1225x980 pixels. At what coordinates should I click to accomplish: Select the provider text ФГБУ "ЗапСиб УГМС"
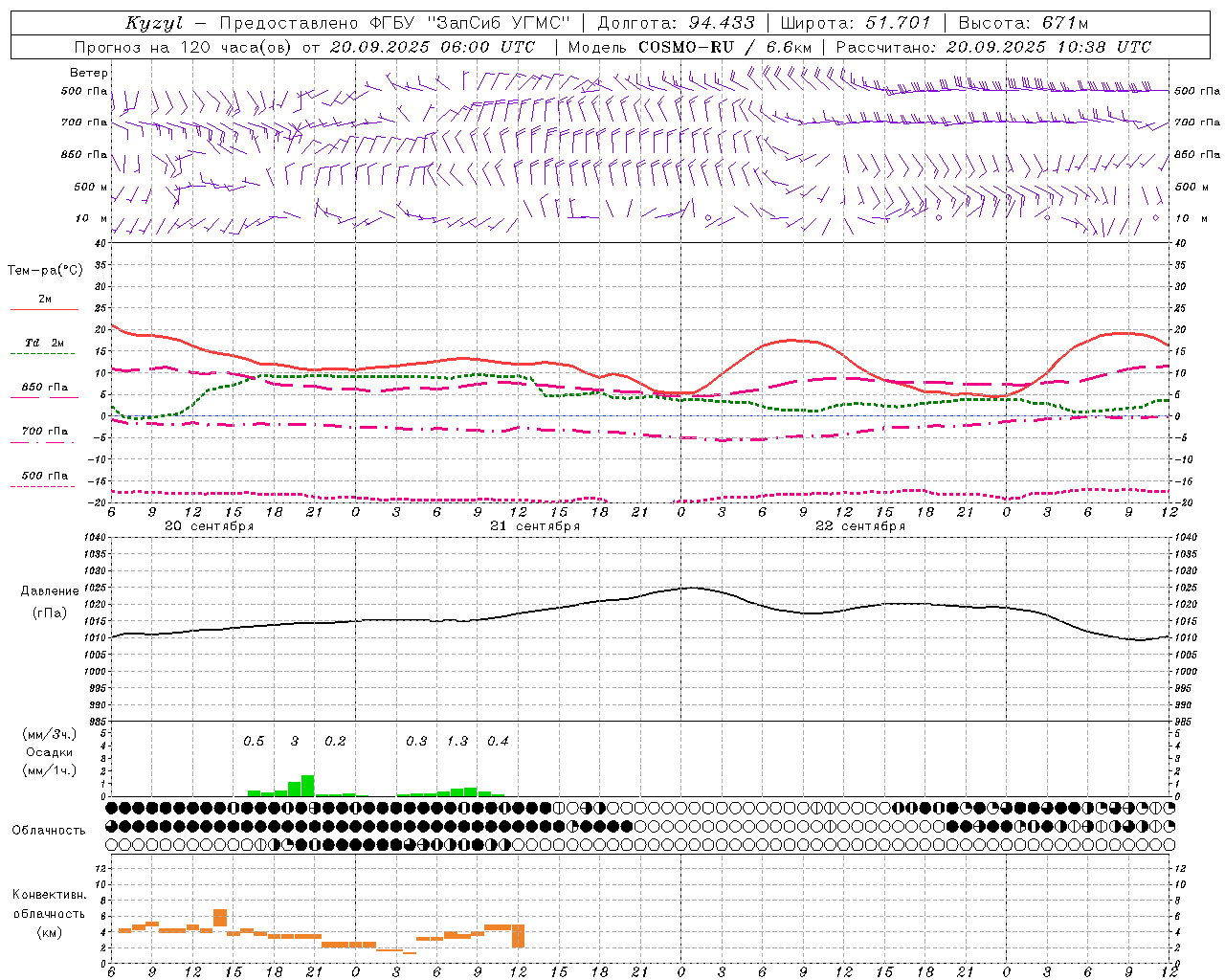[469, 23]
